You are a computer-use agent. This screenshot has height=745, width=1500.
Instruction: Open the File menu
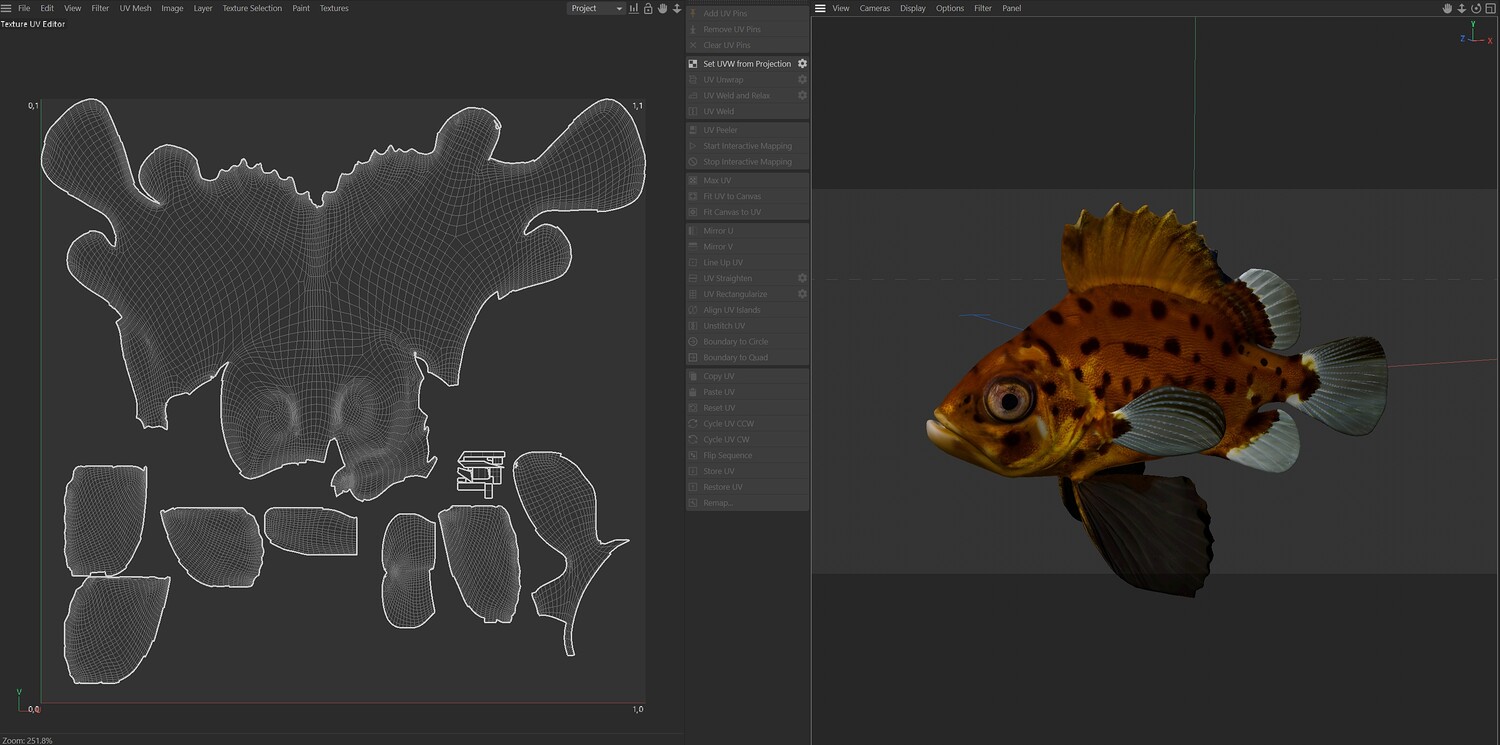(24, 8)
